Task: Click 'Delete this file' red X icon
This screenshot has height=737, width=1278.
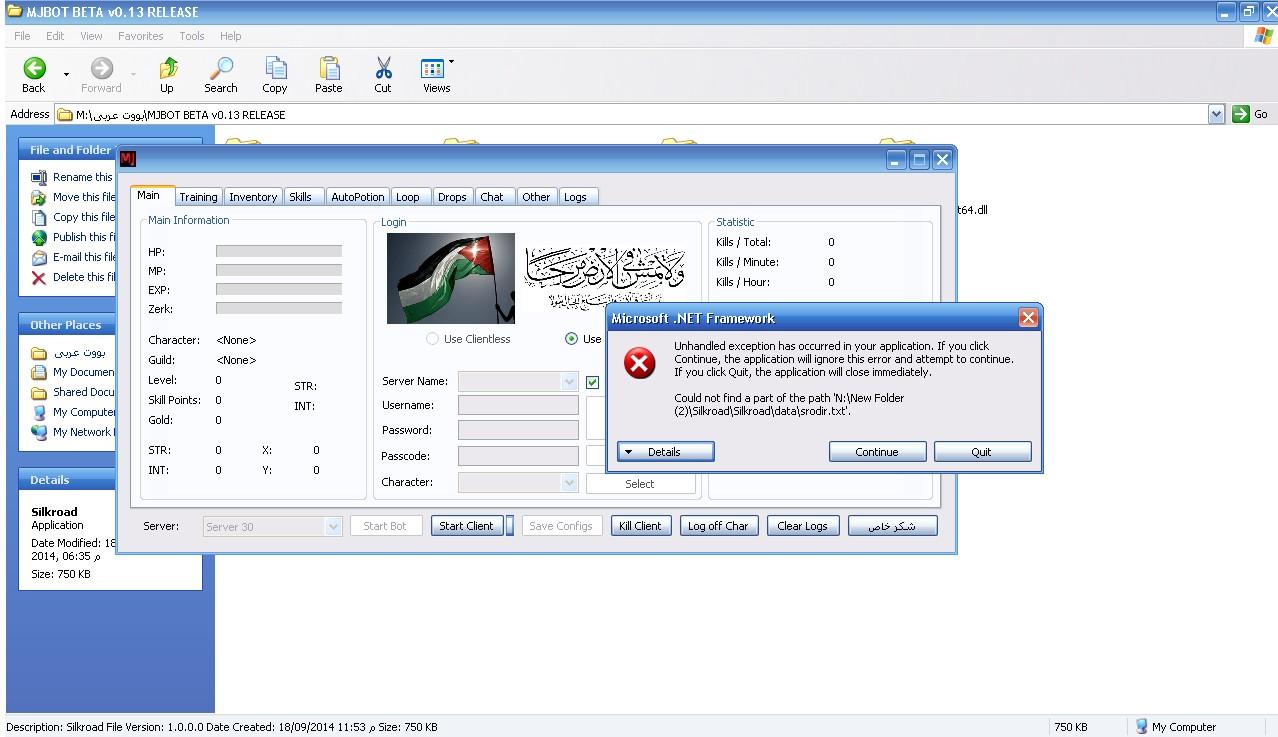Action: [39, 277]
